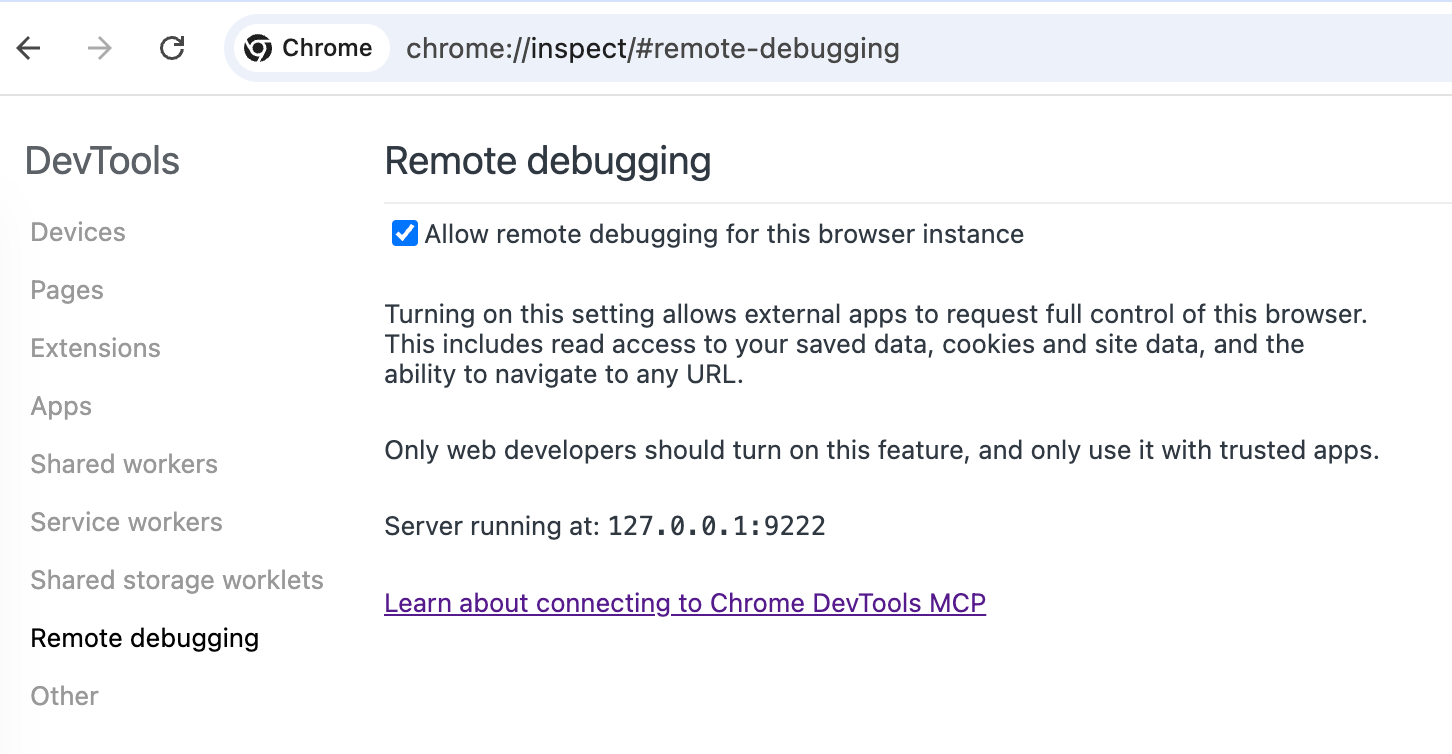
Task: Click the Remote debugging page heading
Action: [548, 161]
